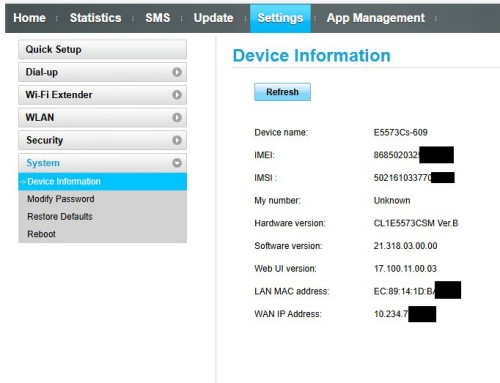Expand the Wi-Fi Extender arrow icon
500x383 pixels.
tap(177, 95)
